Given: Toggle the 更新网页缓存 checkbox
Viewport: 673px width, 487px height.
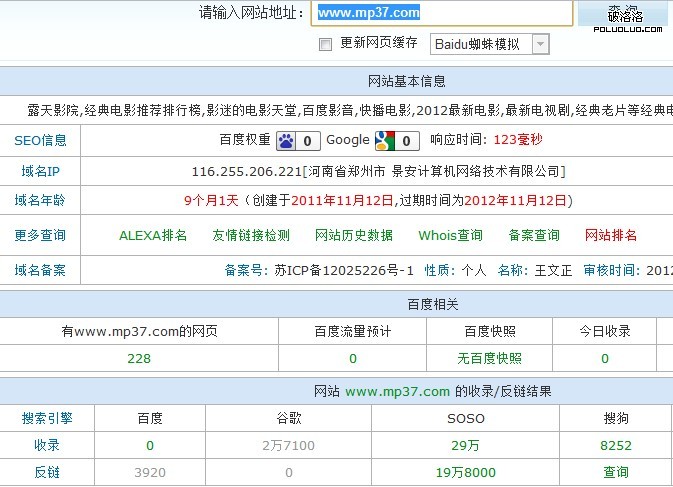Looking at the screenshot, I should (x=324, y=44).
